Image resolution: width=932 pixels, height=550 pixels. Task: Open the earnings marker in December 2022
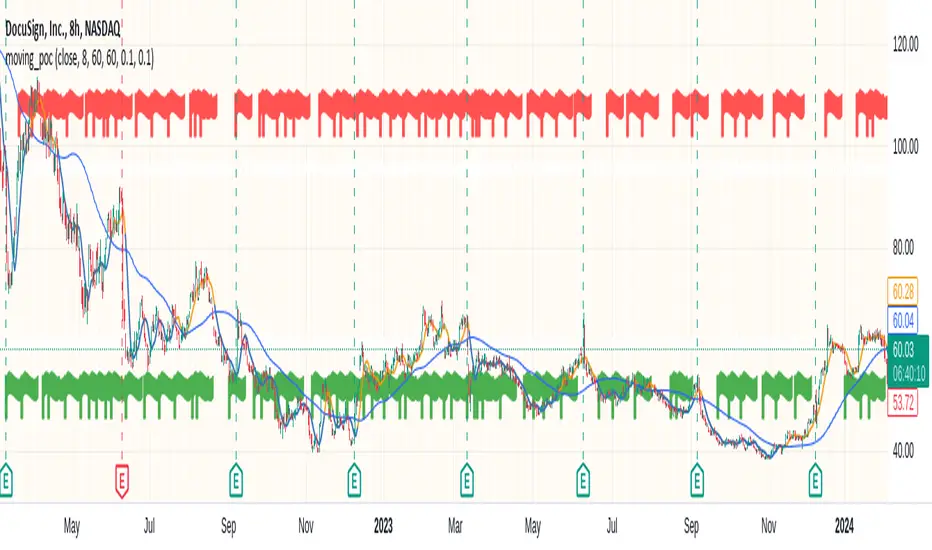point(354,479)
